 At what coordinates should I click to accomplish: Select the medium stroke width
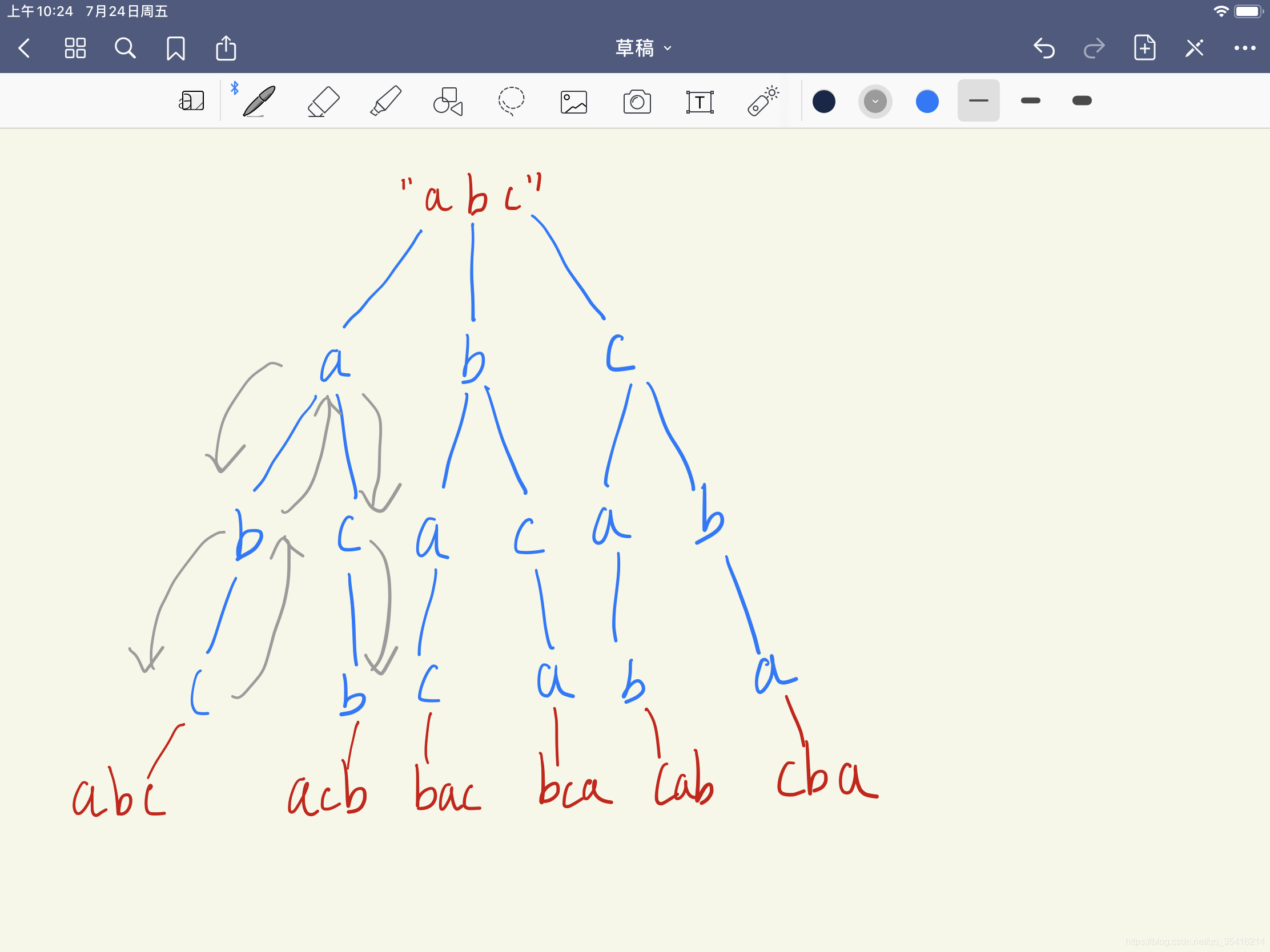tap(1031, 100)
